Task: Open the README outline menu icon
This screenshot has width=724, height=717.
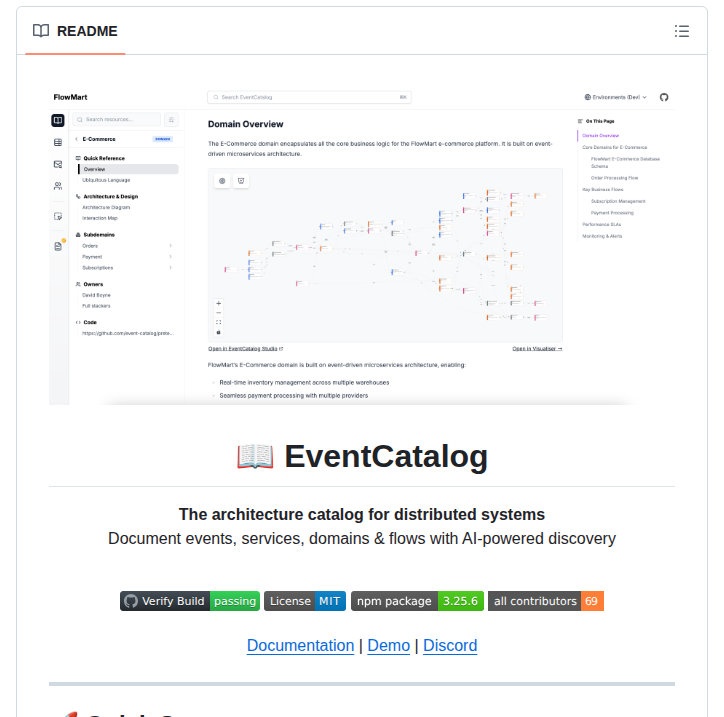Action: point(682,31)
